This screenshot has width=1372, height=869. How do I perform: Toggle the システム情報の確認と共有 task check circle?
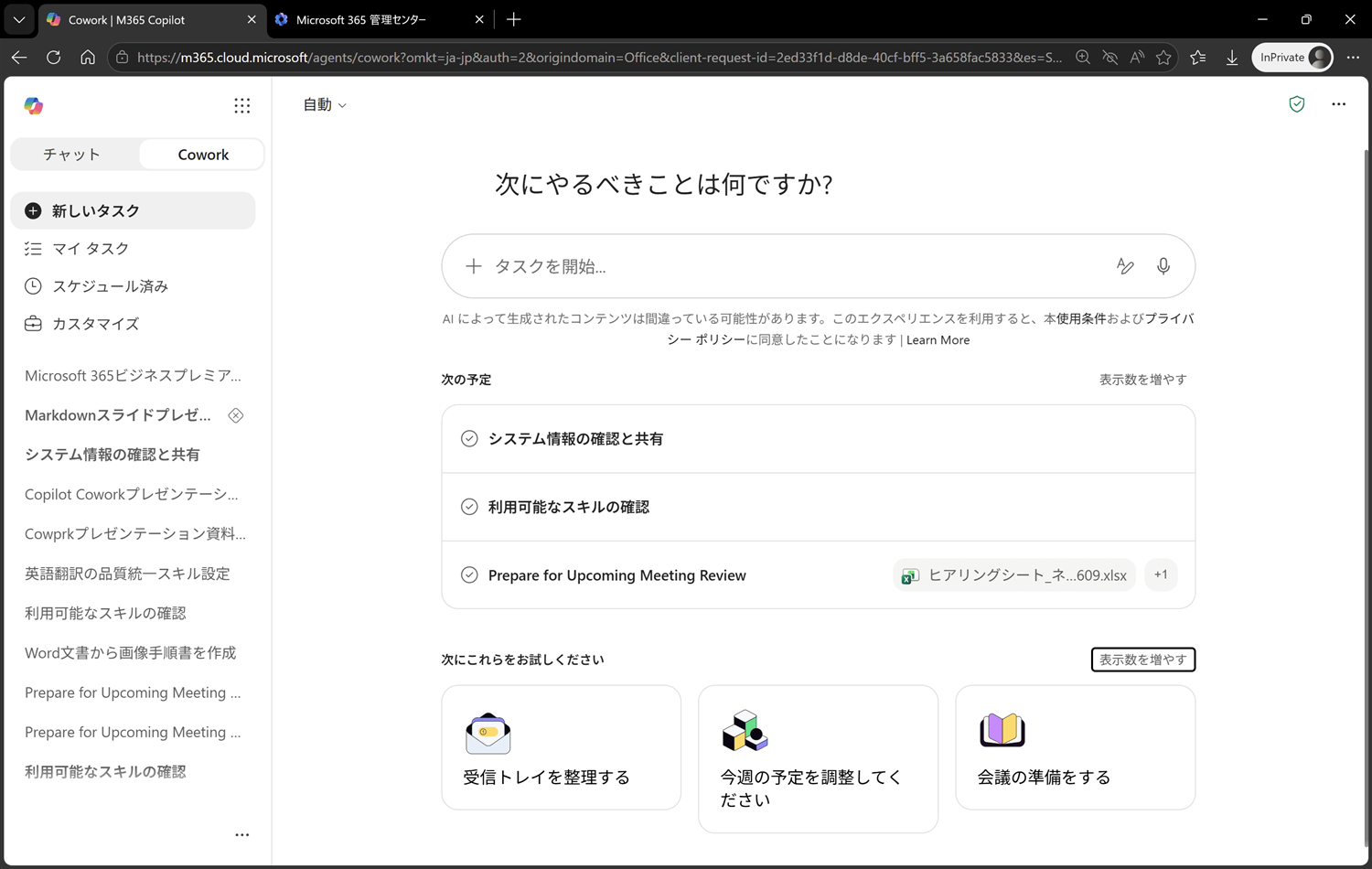pos(469,439)
